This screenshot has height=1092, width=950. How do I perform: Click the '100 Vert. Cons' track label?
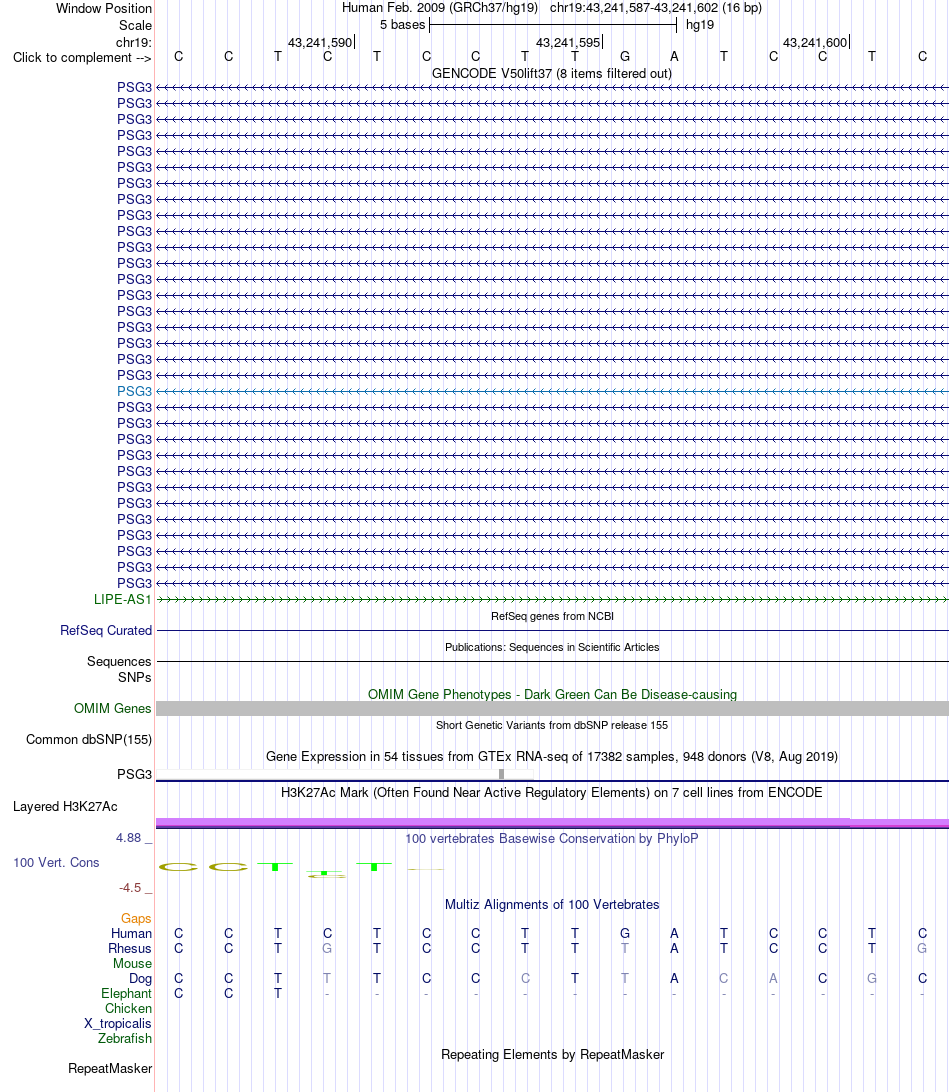tap(56, 862)
